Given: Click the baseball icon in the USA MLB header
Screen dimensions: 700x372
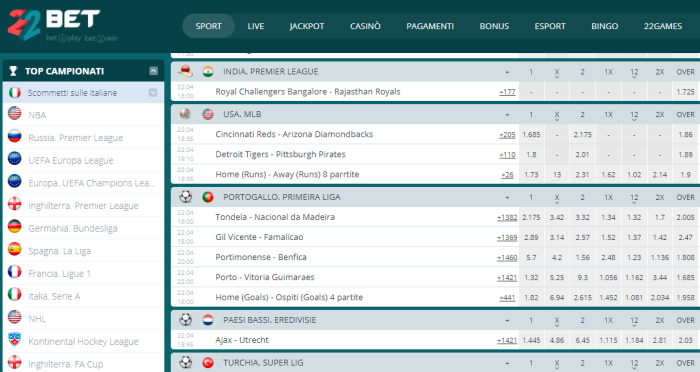Looking at the screenshot, I should pos(185,114).
